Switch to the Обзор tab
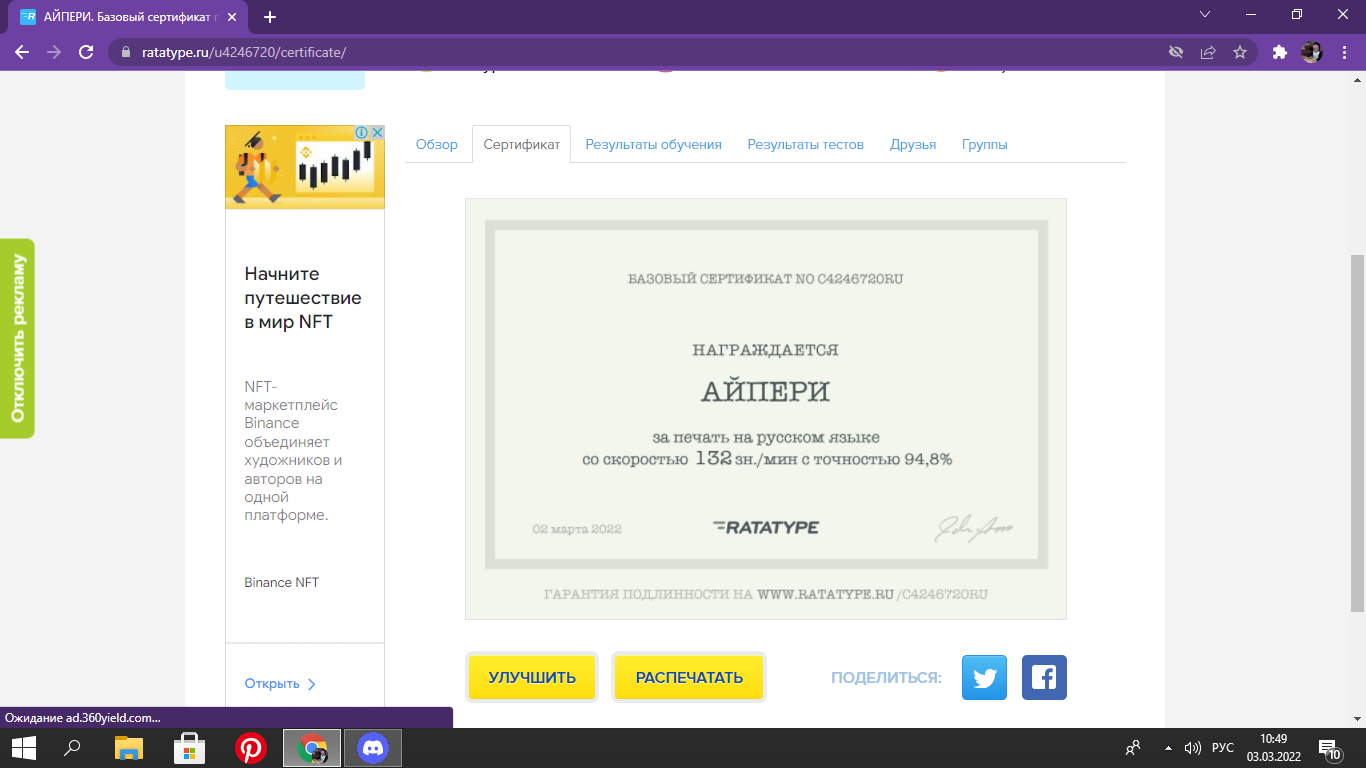 (x=437, y=144)
